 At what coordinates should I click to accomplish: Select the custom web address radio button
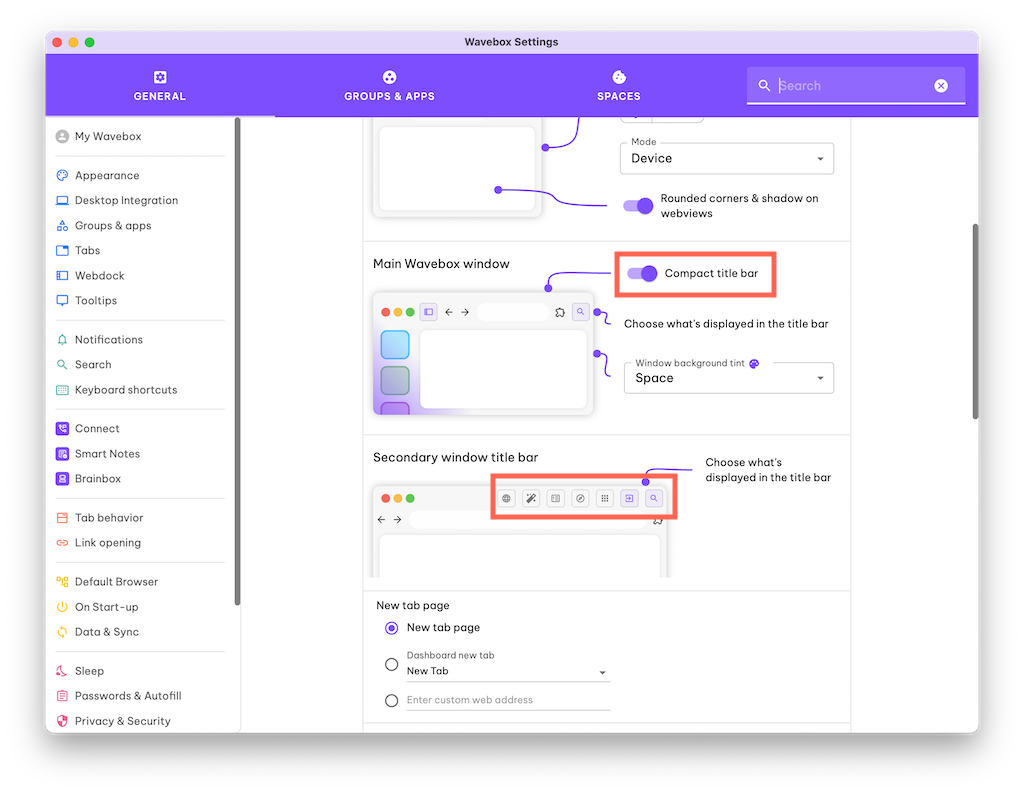point(391,701)
